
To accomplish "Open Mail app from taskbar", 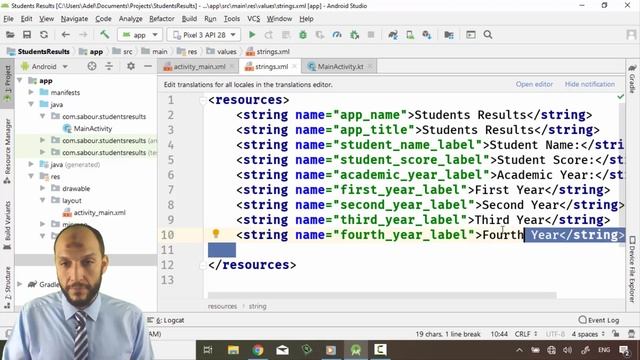I will click(282, 350).
